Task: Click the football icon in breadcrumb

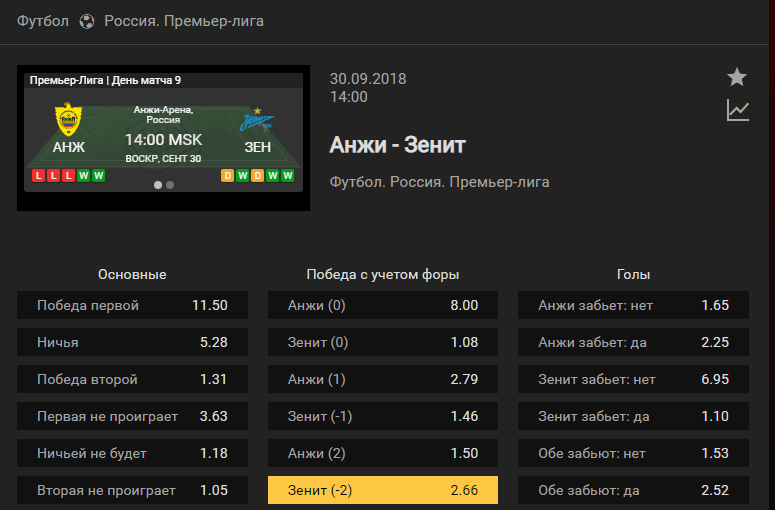Action: tap(87, 21)
